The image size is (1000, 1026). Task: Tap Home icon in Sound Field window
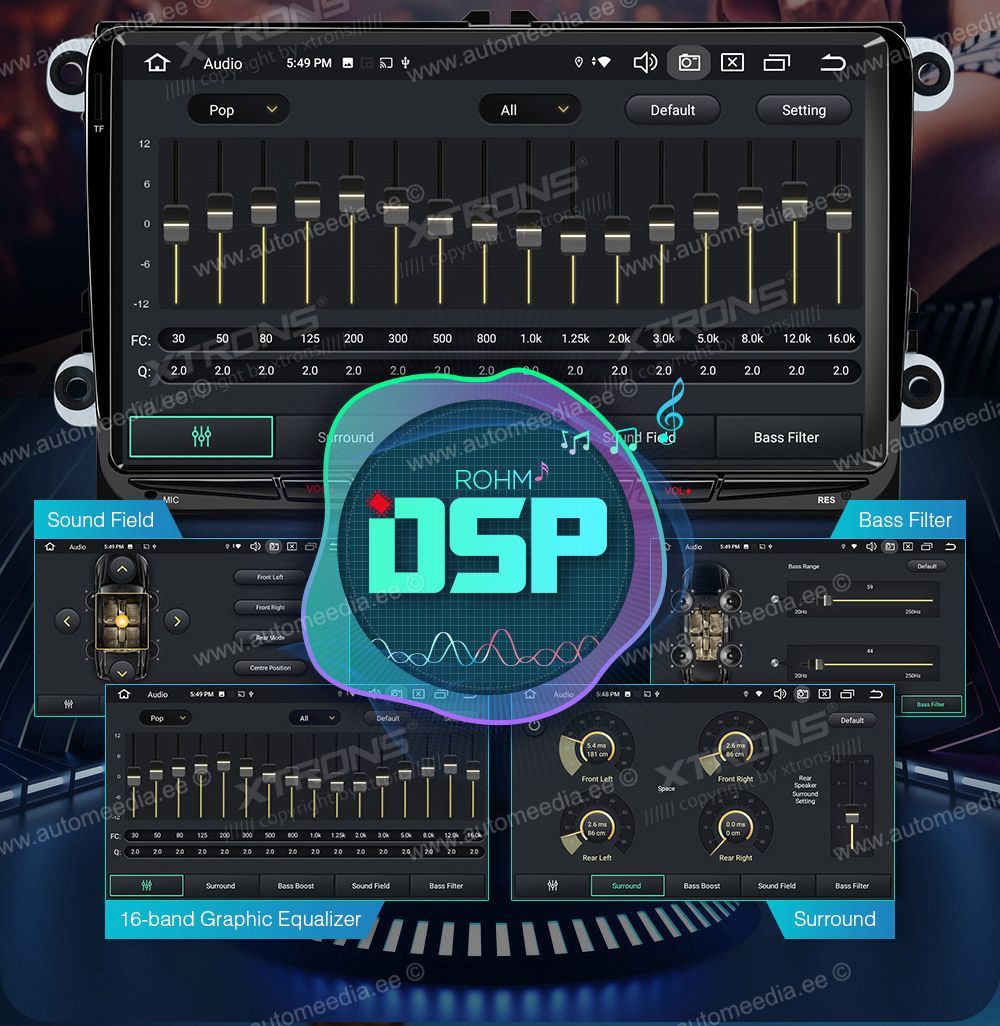click(x=50, y=546)
